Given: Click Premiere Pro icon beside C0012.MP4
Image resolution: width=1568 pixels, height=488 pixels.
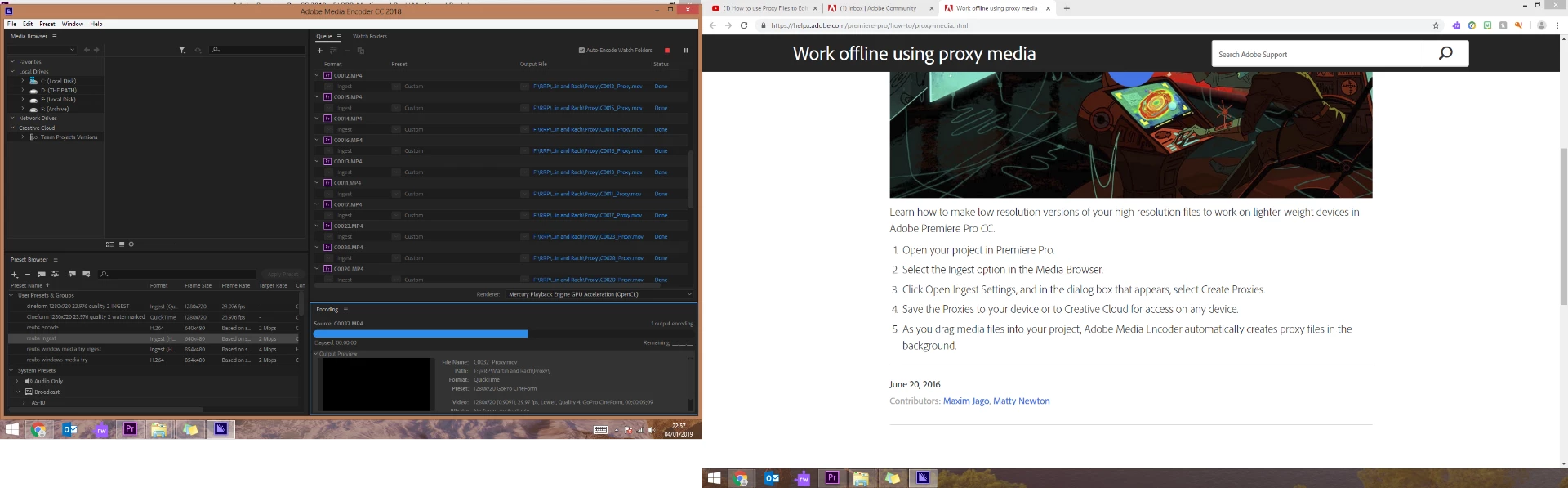Looking at the screenshot, I should [x=327, y=75].
